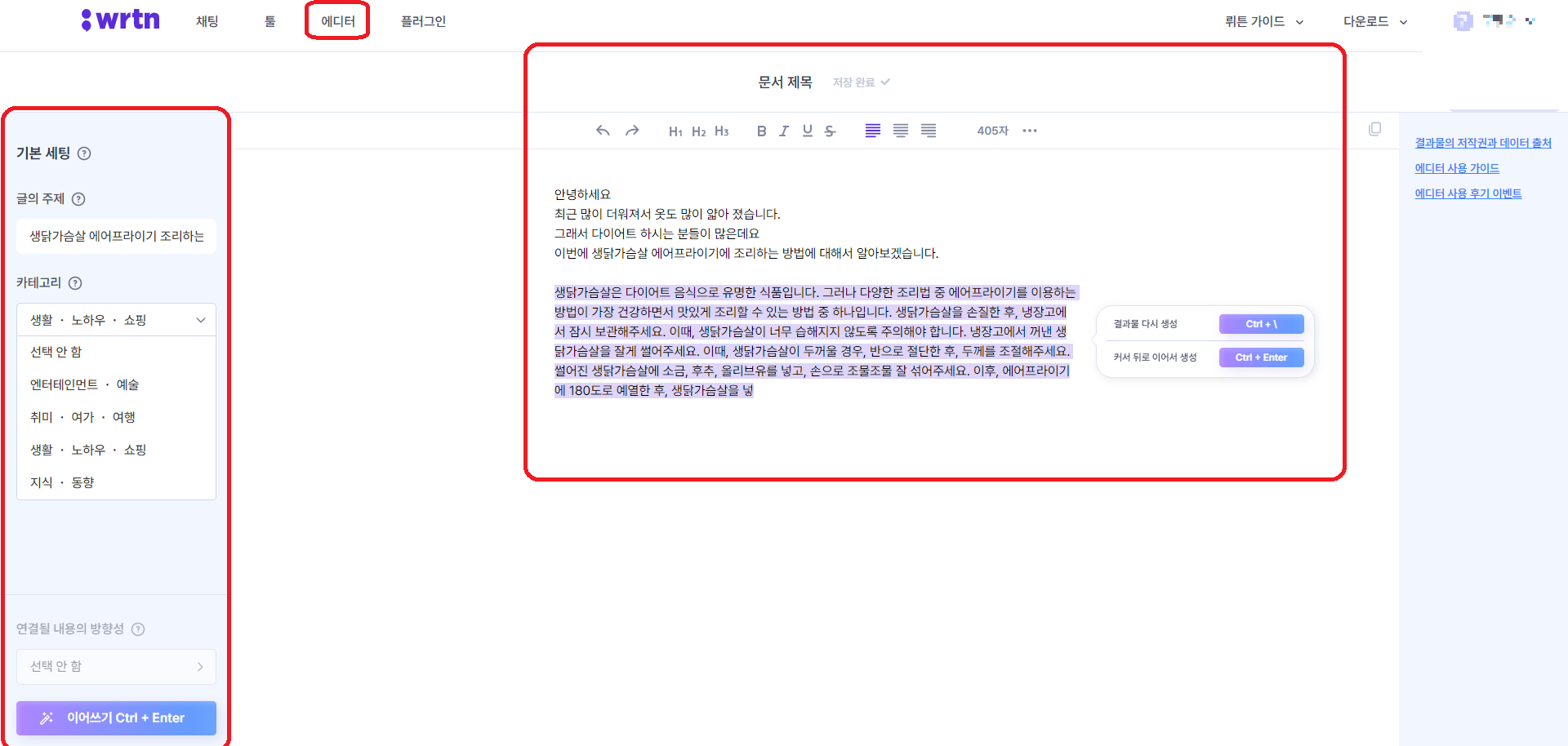
Task: Click the wrtn logo
Action: (121, 20)
